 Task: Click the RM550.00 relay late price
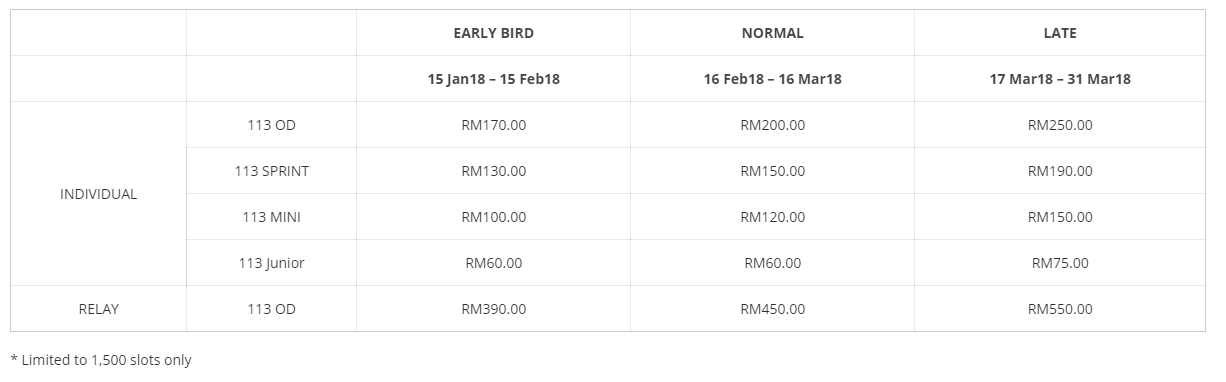1060,309
